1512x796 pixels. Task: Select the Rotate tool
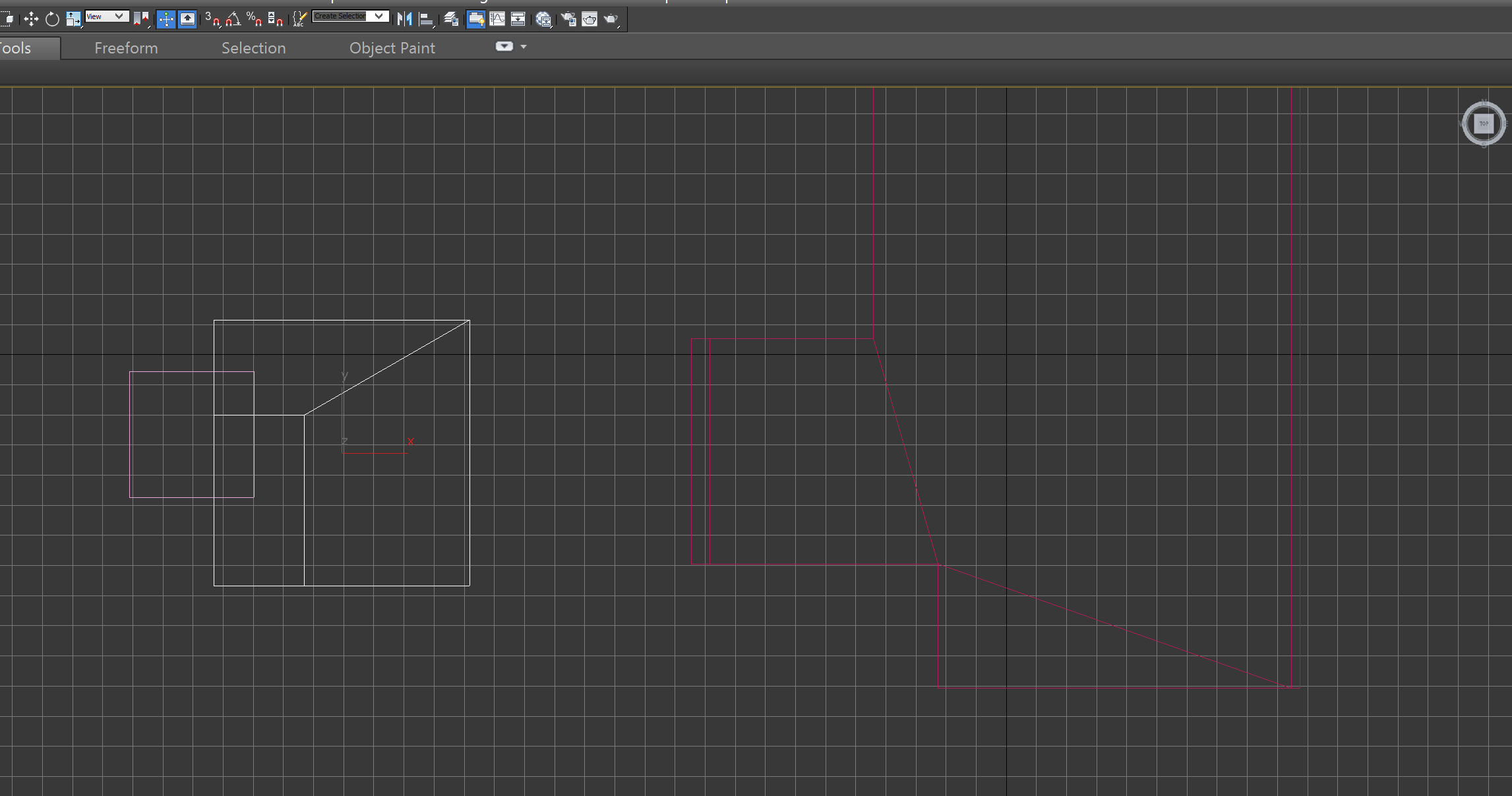point(52,19)
